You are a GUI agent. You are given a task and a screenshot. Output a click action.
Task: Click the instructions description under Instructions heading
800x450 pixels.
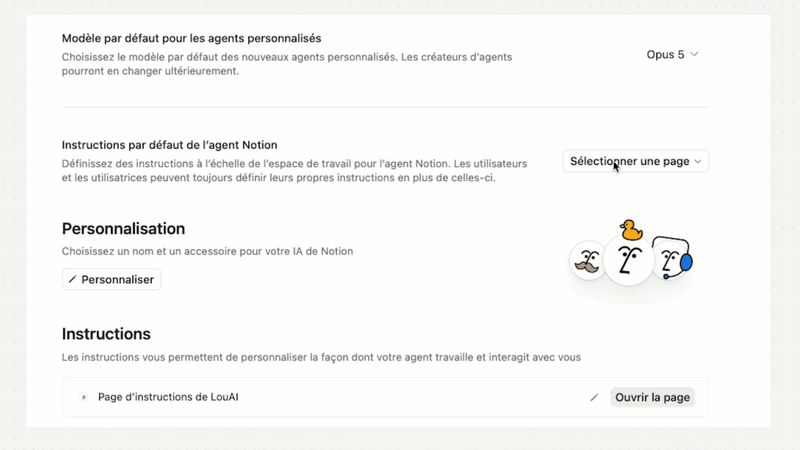[x=321, y=357]
